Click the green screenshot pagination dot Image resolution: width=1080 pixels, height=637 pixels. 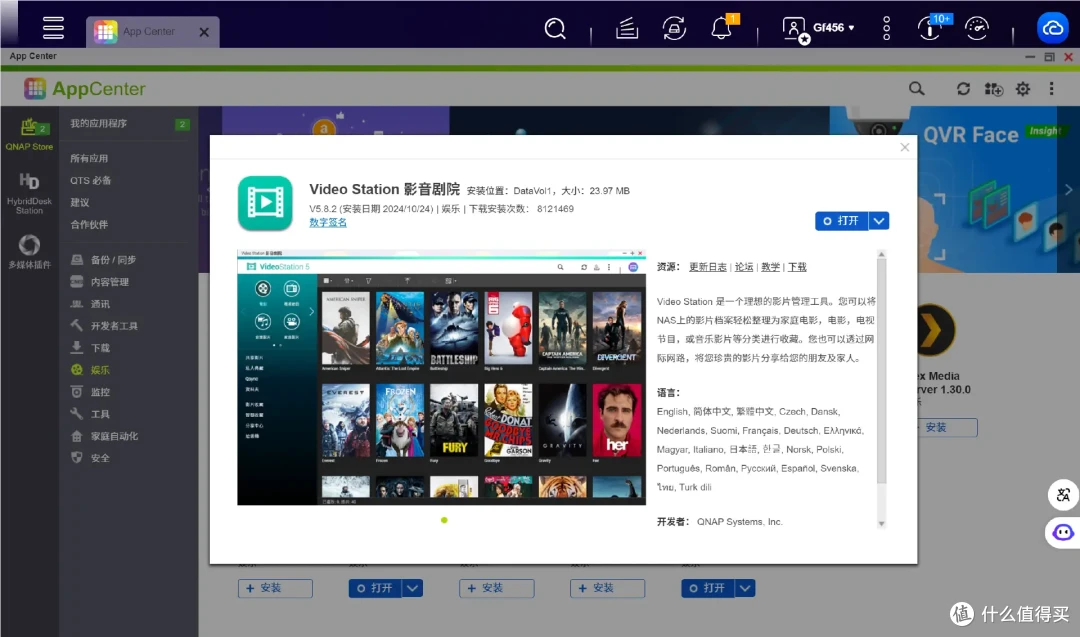tap(444, 521)
